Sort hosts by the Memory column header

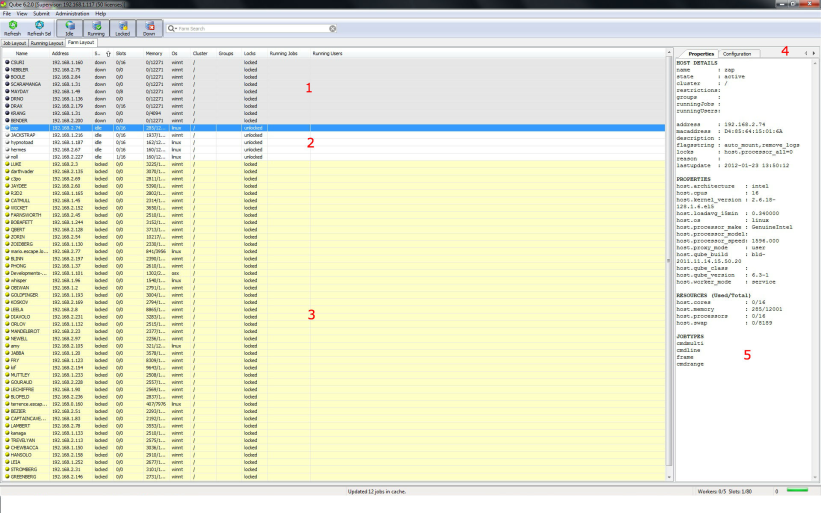coord(154,53)
